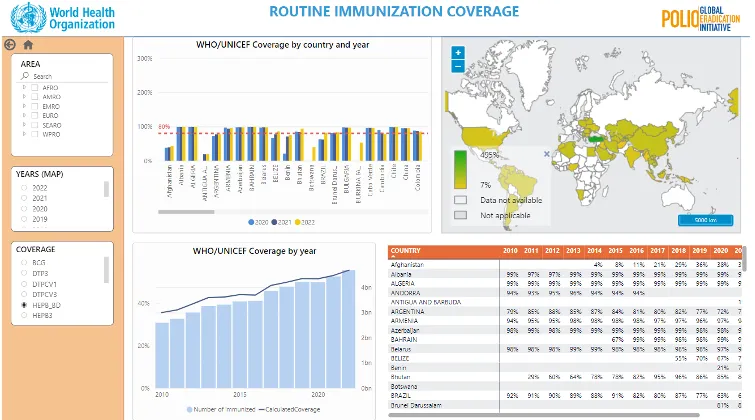Select map year 2019
Screen dimensions: 755x420
coord(24,219)
